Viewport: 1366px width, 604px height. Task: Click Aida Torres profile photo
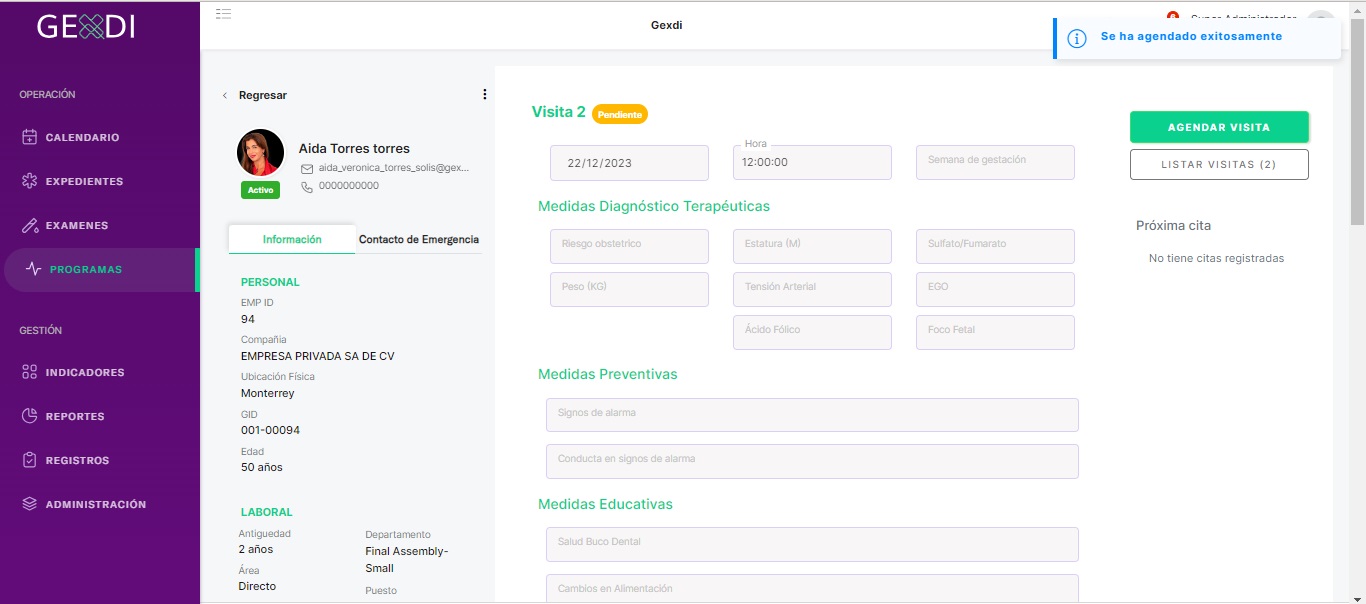[x=260, y=153]
